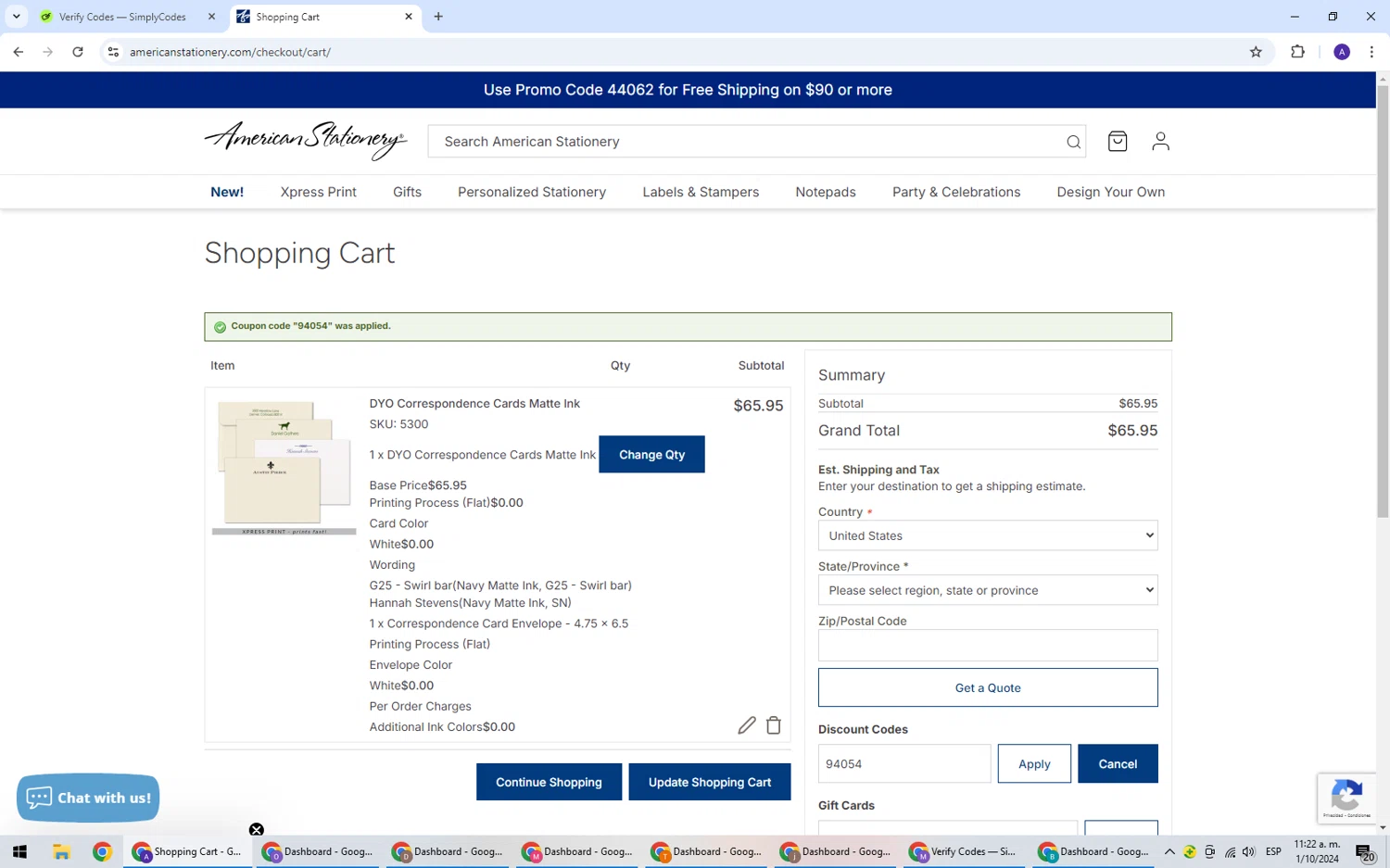Image resolution: width=1390 pixels, height=868 pixels.
Task: Open Chrome three-dot menu
Action: tap(1371, 52)
